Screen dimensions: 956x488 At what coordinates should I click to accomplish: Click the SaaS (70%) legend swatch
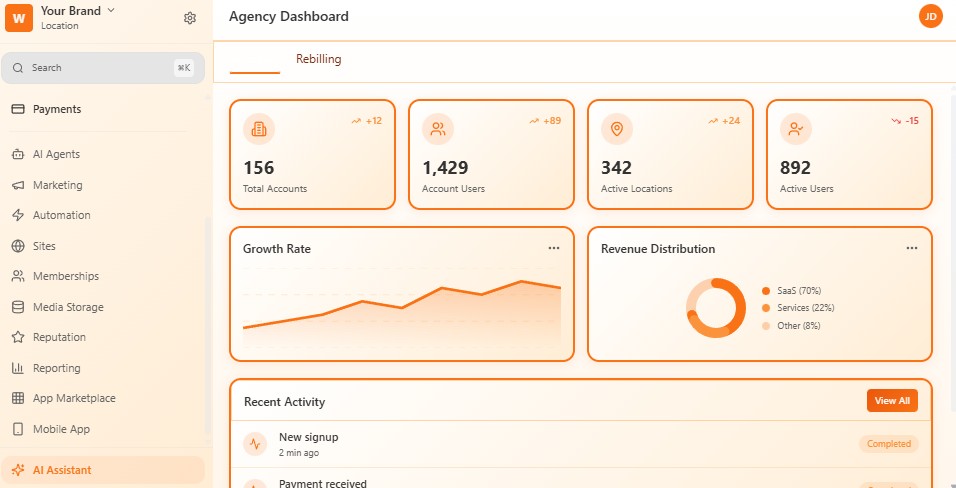[x=766, y=291]
